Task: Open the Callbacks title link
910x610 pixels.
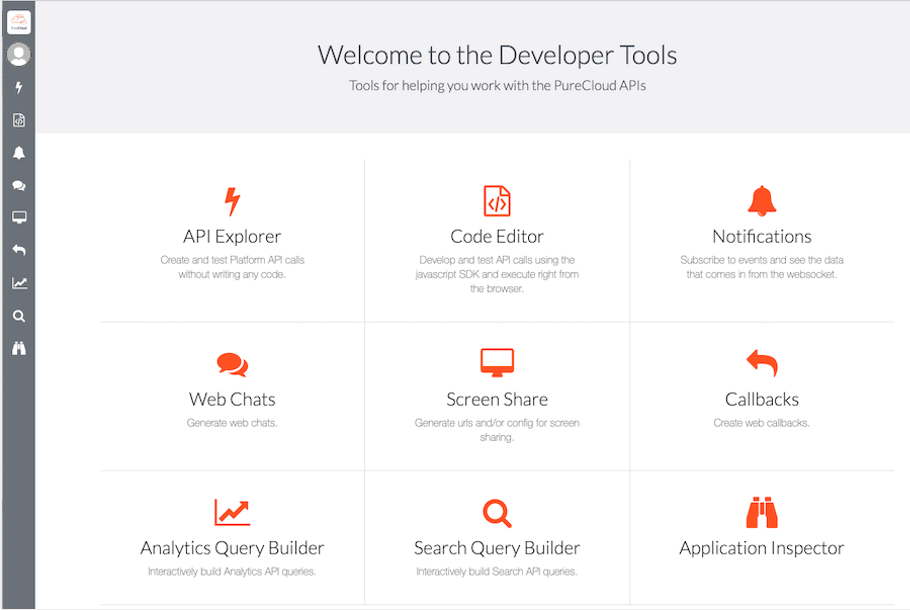Action: [x=761, y=399]
